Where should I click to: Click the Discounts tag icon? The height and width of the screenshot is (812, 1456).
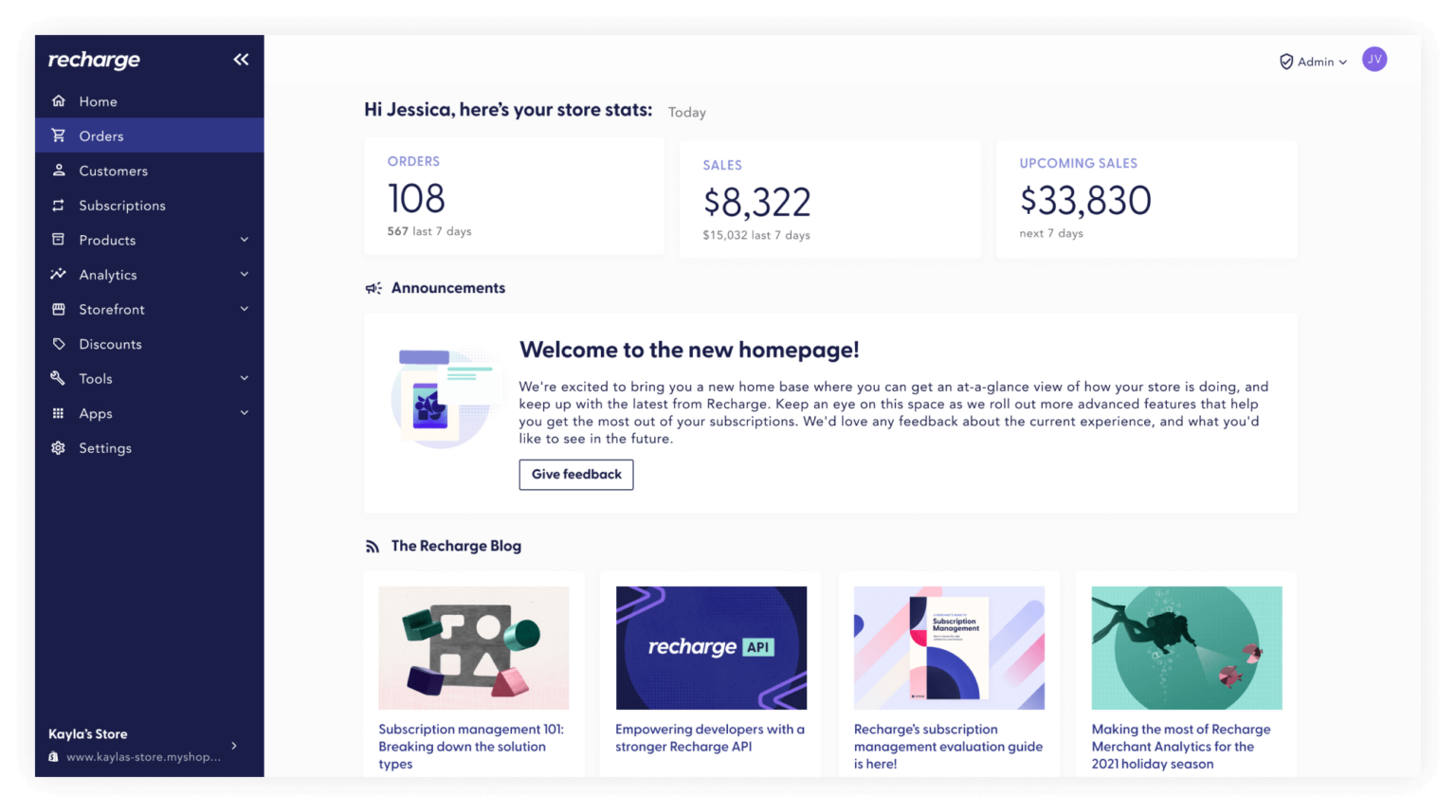(x=59, y=343)
